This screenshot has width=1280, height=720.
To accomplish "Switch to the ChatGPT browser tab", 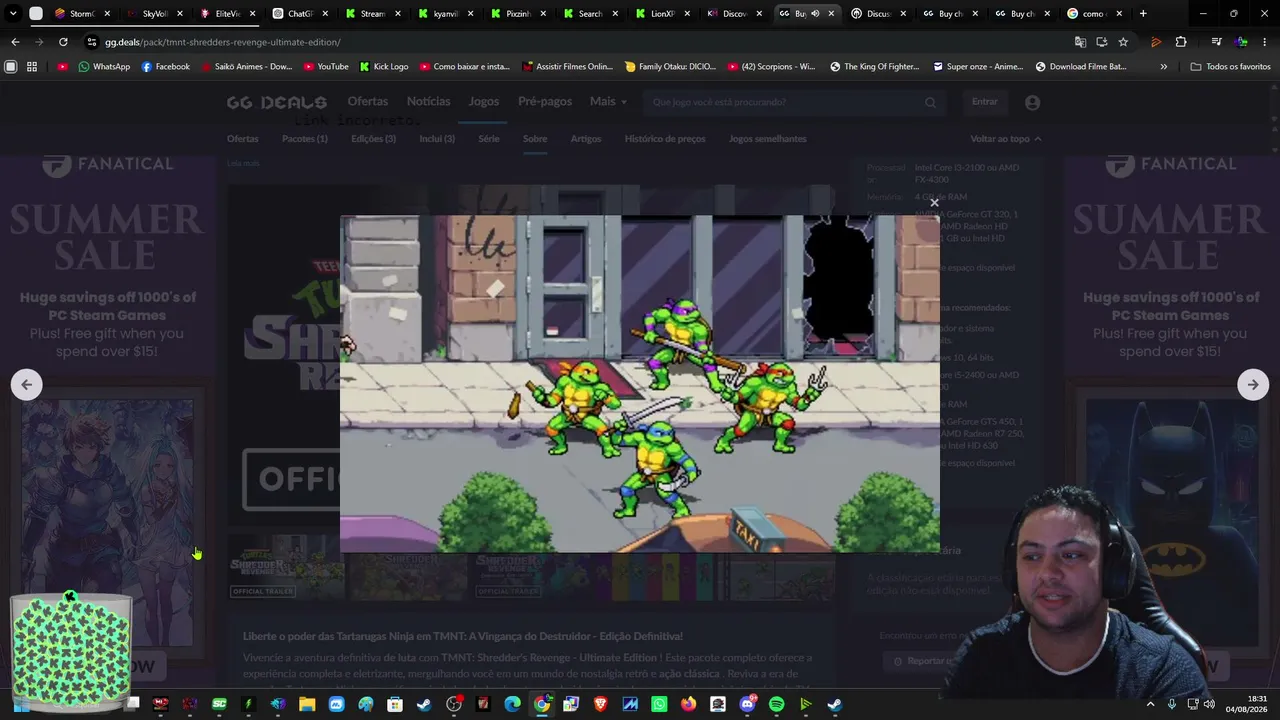I will click(x=299, y=14).
